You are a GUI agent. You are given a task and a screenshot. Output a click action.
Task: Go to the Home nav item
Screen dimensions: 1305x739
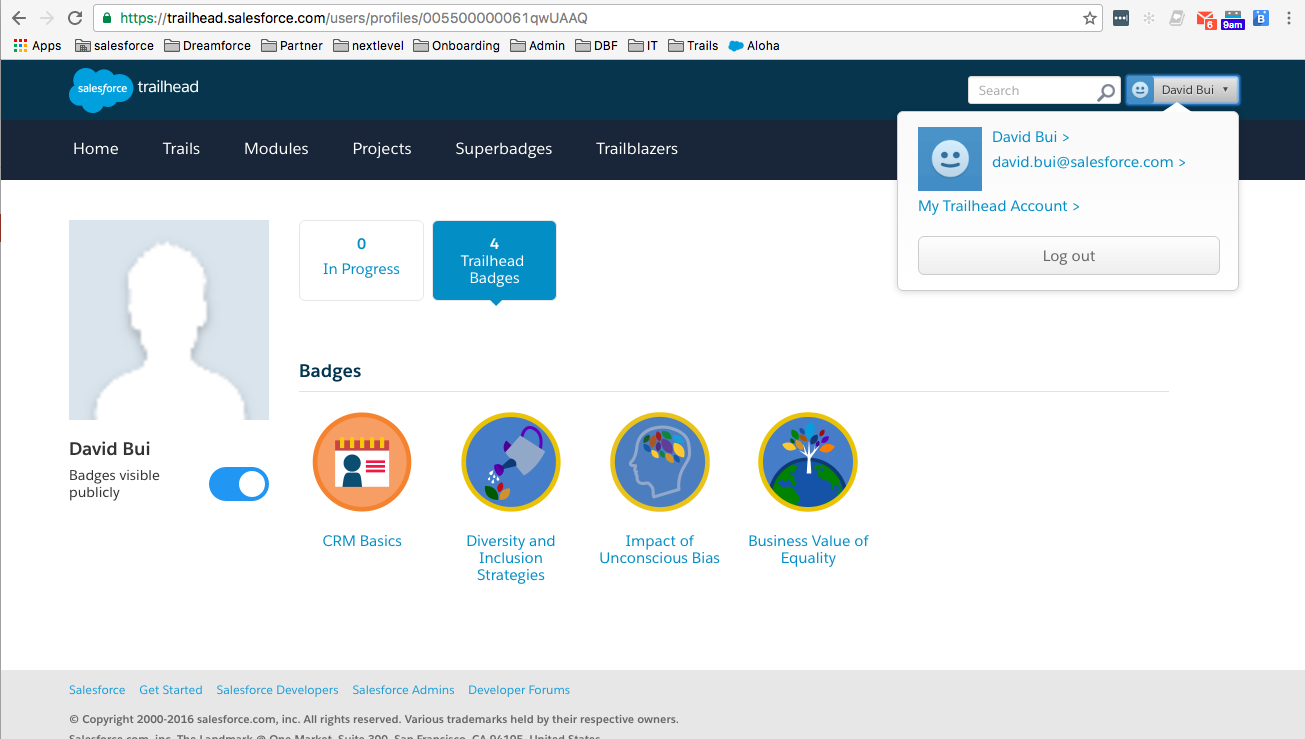[96, 149]
